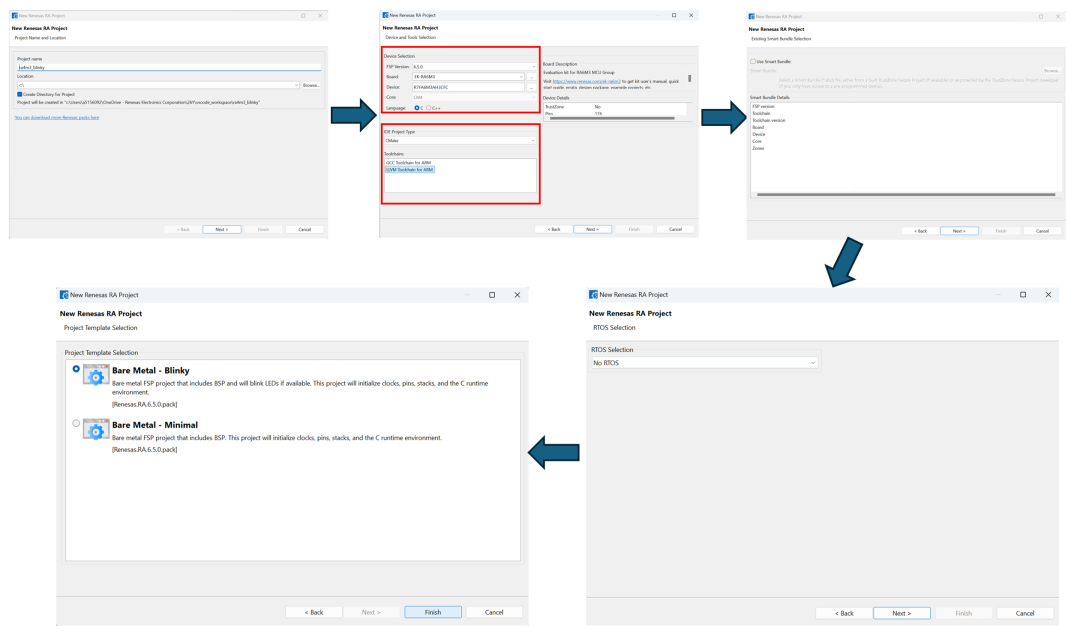Select C as the project language
Viewport: 1080px width, 643px height.
417,108
